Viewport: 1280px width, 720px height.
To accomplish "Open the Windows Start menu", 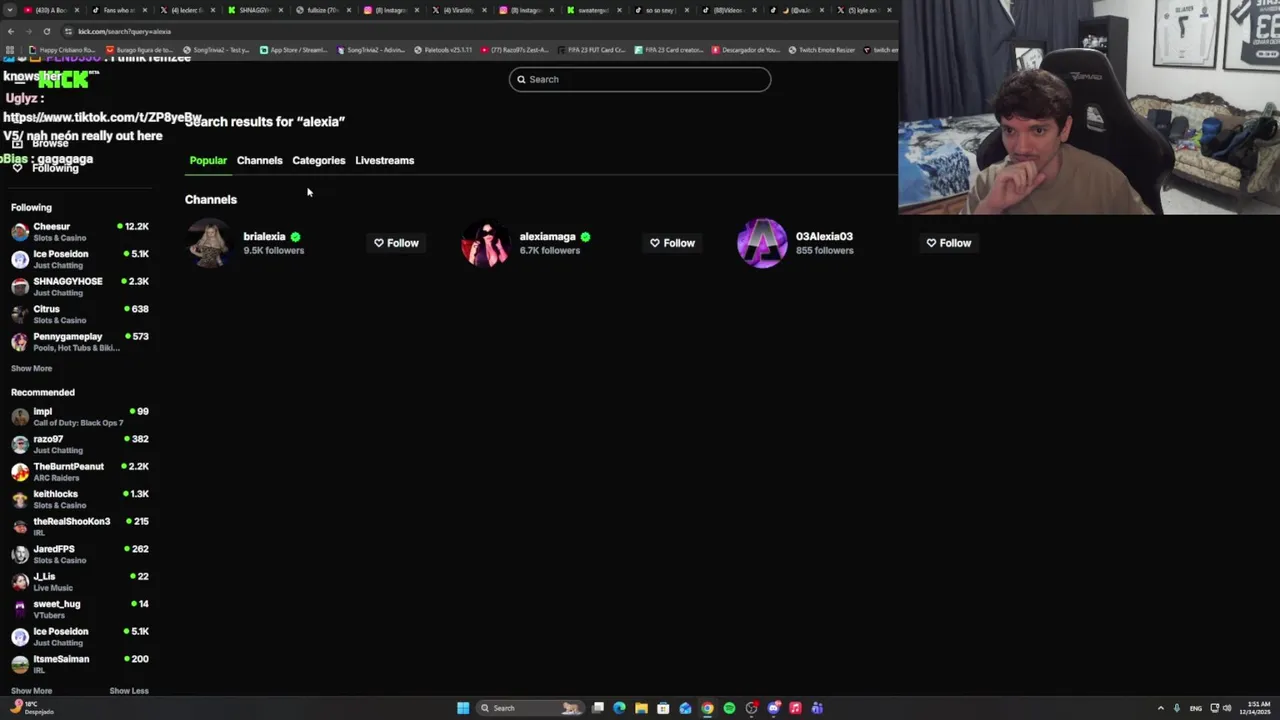I will pos(463,708).
